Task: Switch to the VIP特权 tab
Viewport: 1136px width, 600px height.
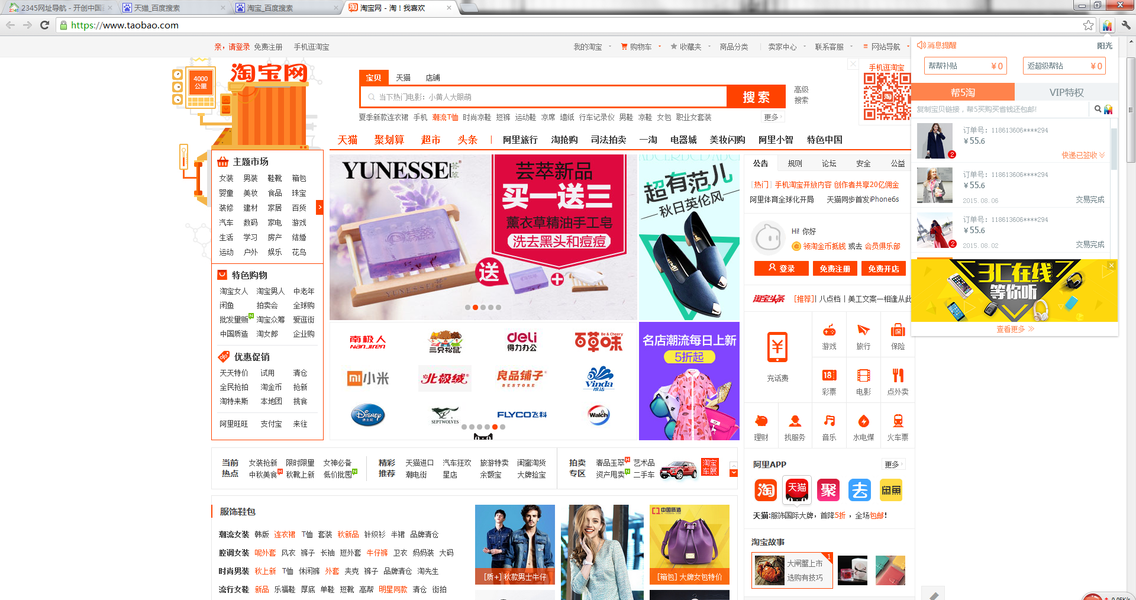Action: click(1066, 92)
